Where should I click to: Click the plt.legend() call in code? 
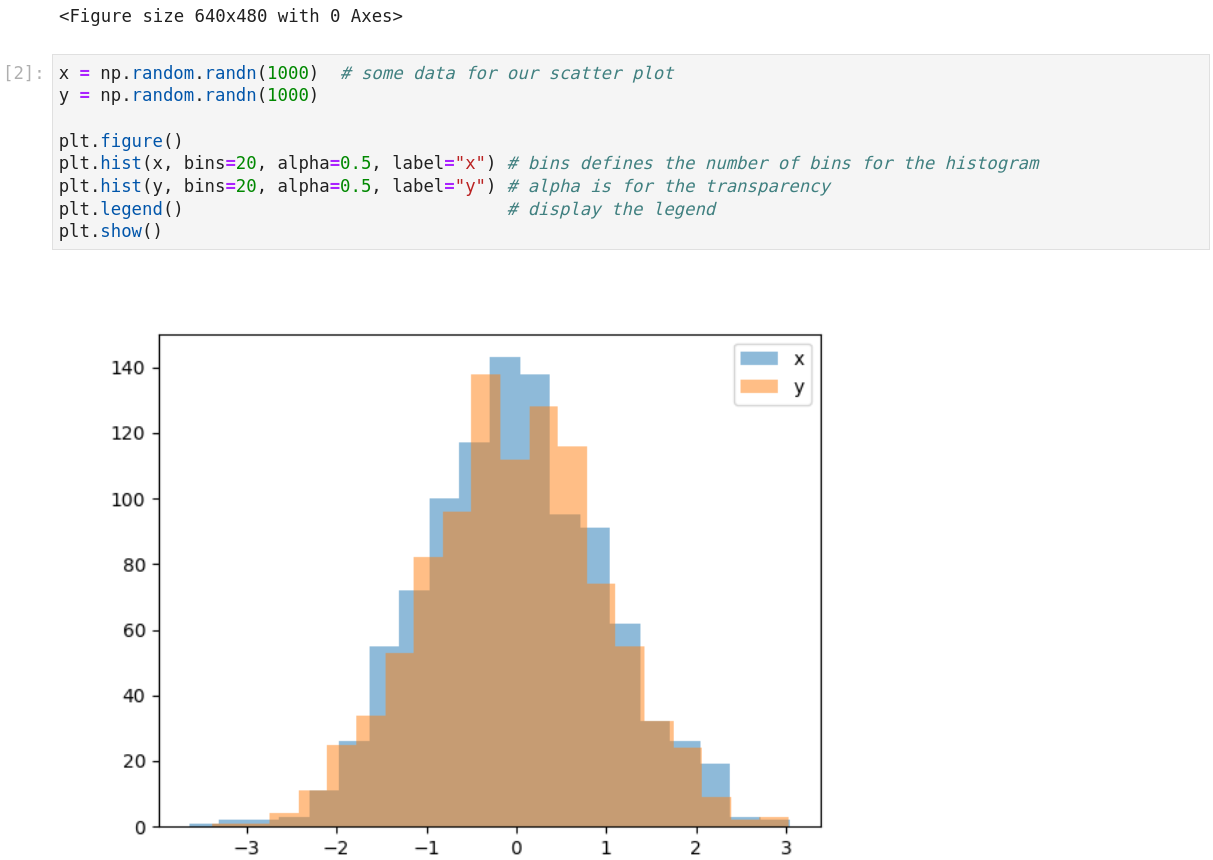[120, 209]
